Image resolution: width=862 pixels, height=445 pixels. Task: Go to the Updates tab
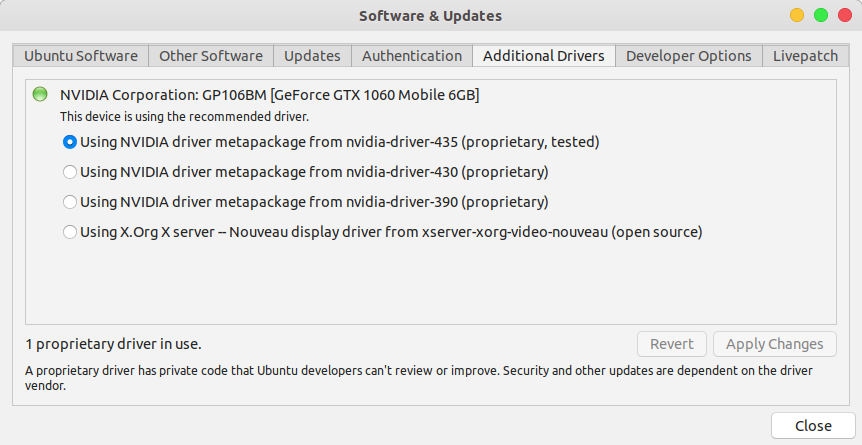[x=312, y=56]
